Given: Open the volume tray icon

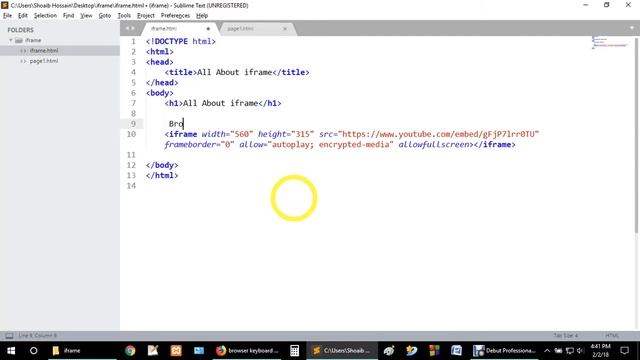Looking at the screenshot, I should coord(580,351).
